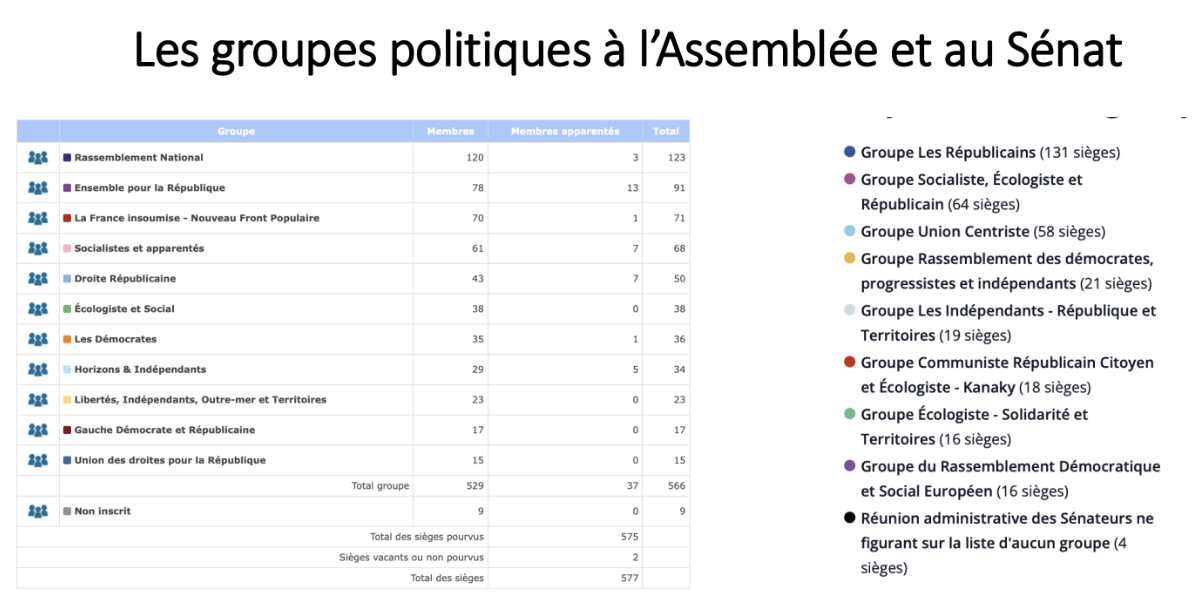Click the Union des droites pour la République link

[x=170, y=460]
